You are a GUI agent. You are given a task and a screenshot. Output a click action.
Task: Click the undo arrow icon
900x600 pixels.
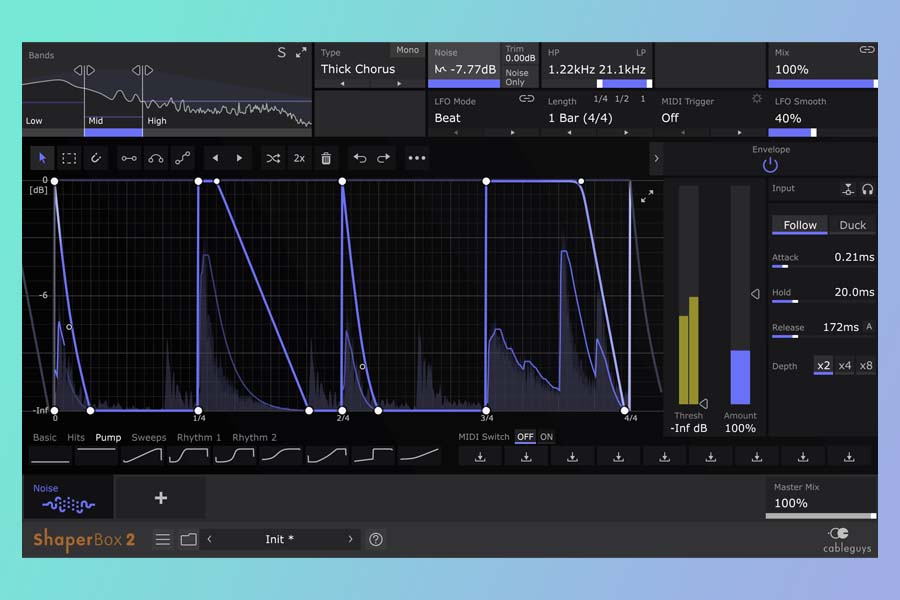(360, 158)
